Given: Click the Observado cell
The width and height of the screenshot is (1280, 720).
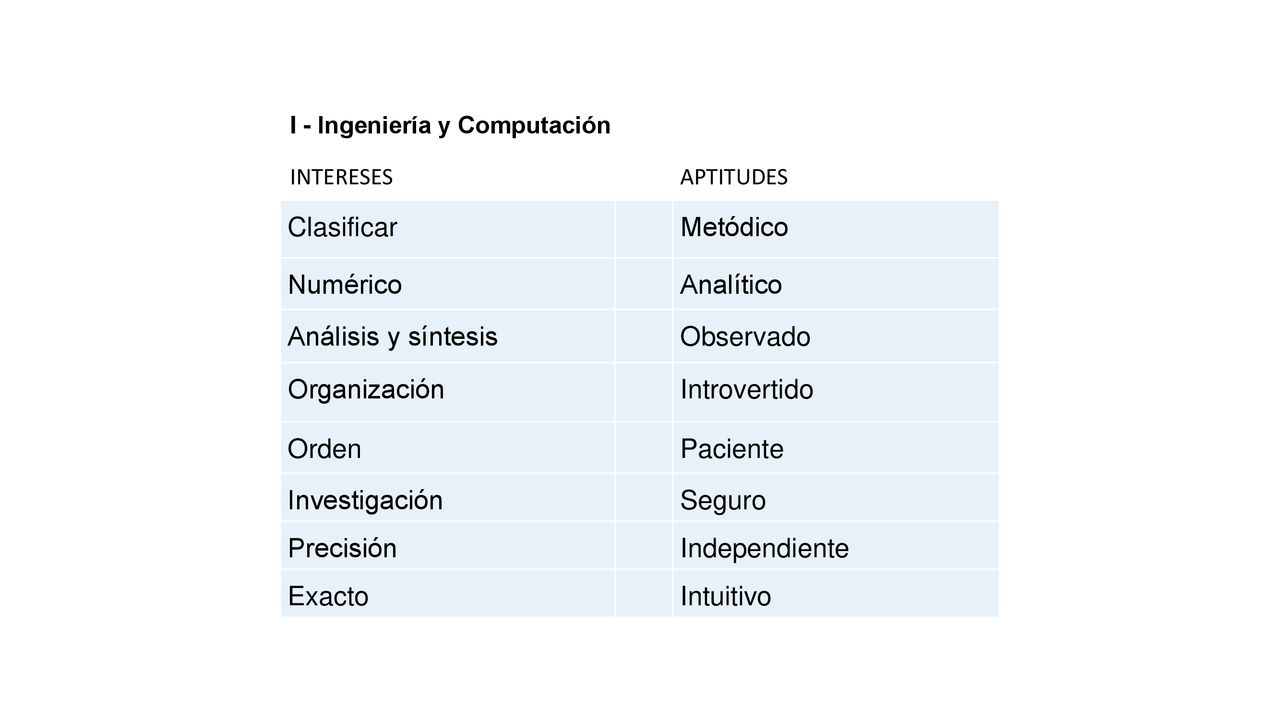Looking at the screenshot, I should tap(835, 336).
